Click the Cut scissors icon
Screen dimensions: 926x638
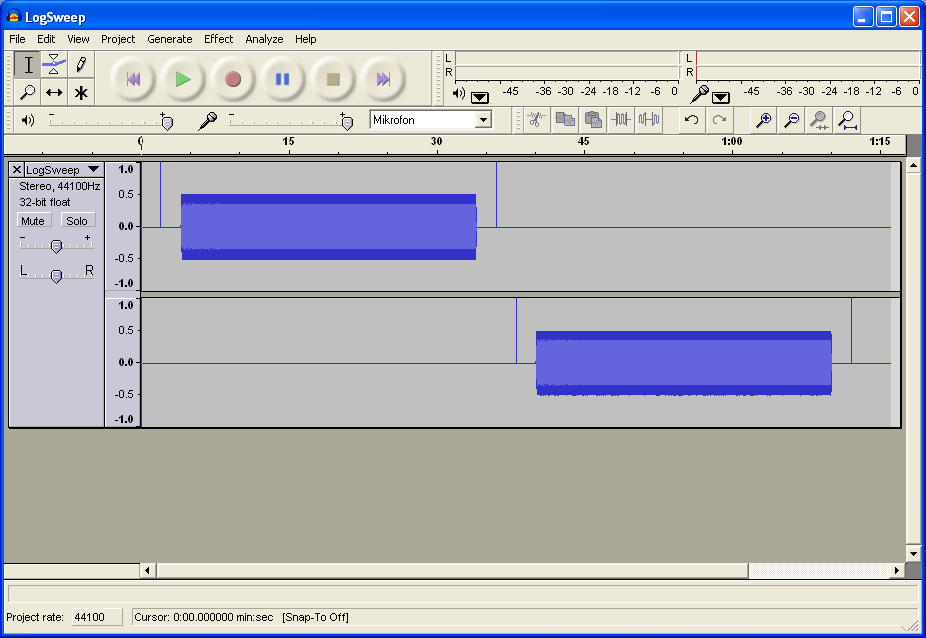click(536, 120)
